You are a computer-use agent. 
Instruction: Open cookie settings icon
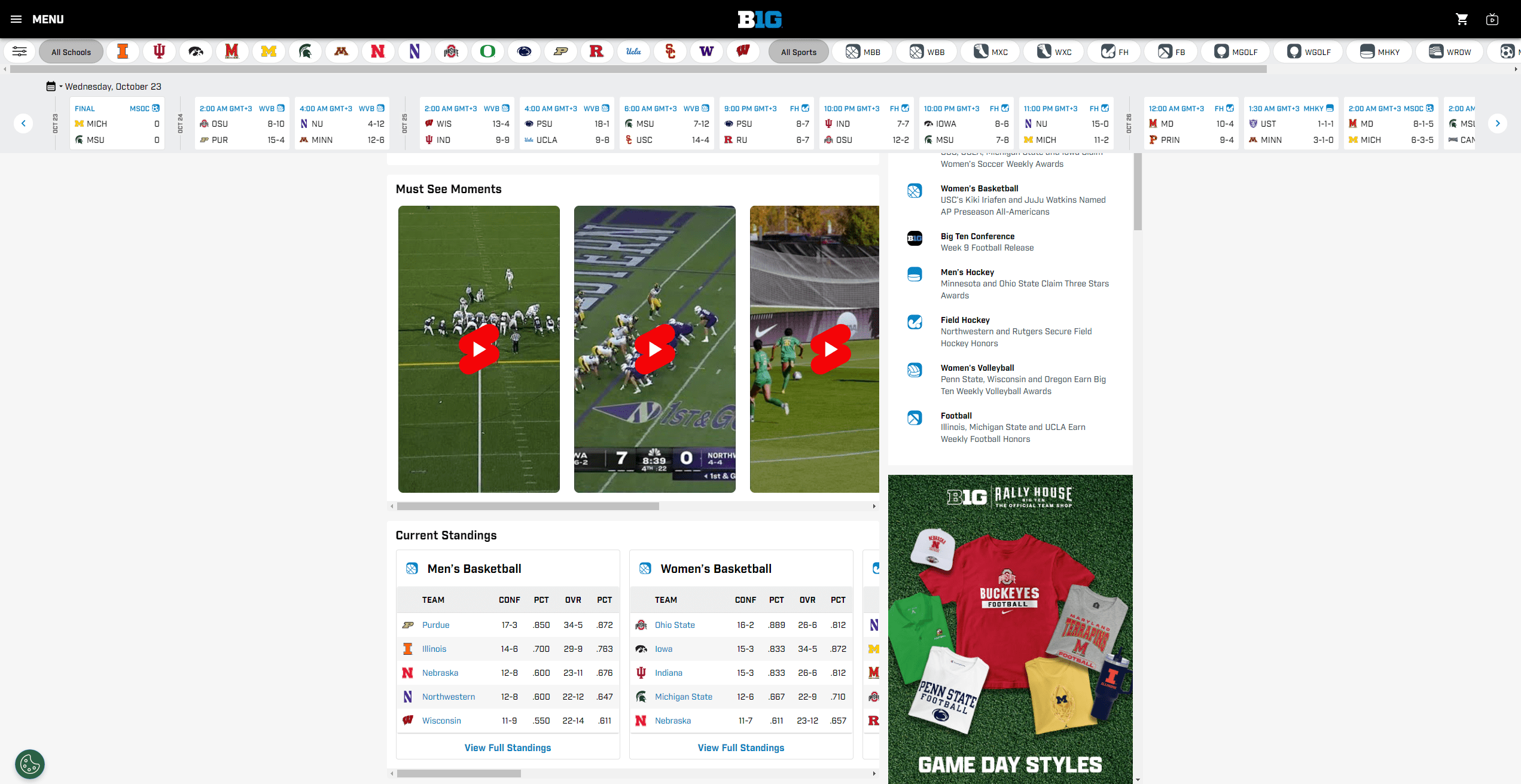pos(30,764)
